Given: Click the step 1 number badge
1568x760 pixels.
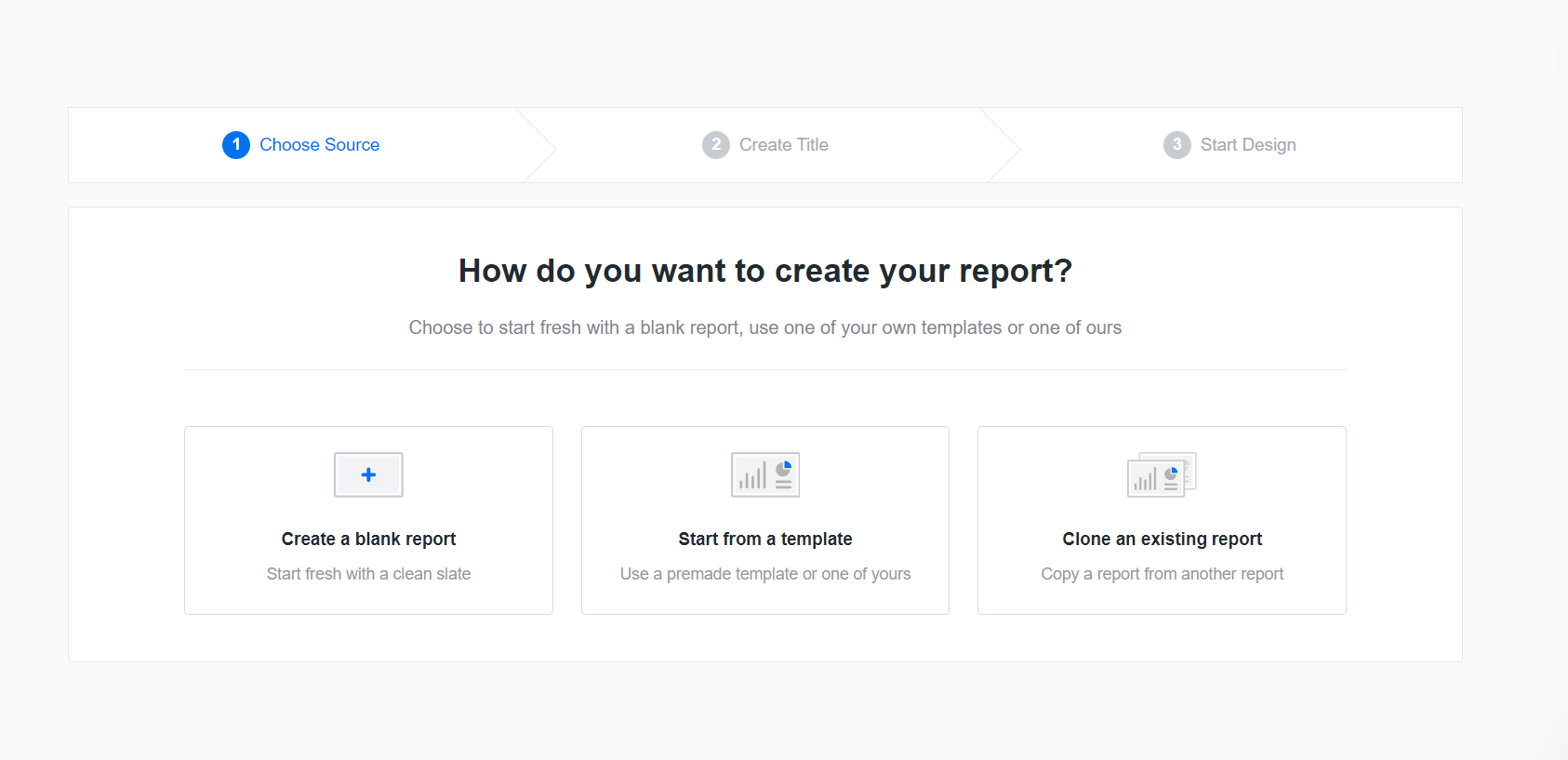Looking at the screenshot, I should pyautogui.click(x=236, y=145).
